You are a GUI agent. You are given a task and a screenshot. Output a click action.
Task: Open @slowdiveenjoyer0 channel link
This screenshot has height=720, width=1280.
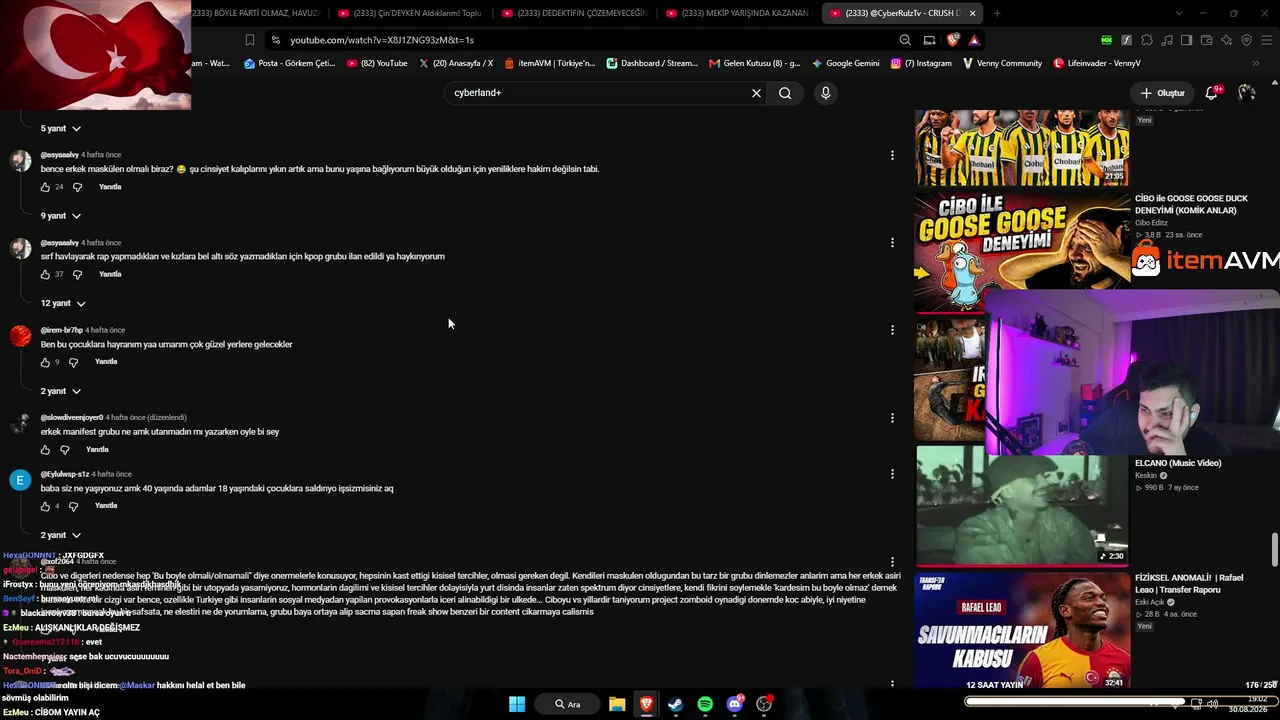click(x=72, y=417)
